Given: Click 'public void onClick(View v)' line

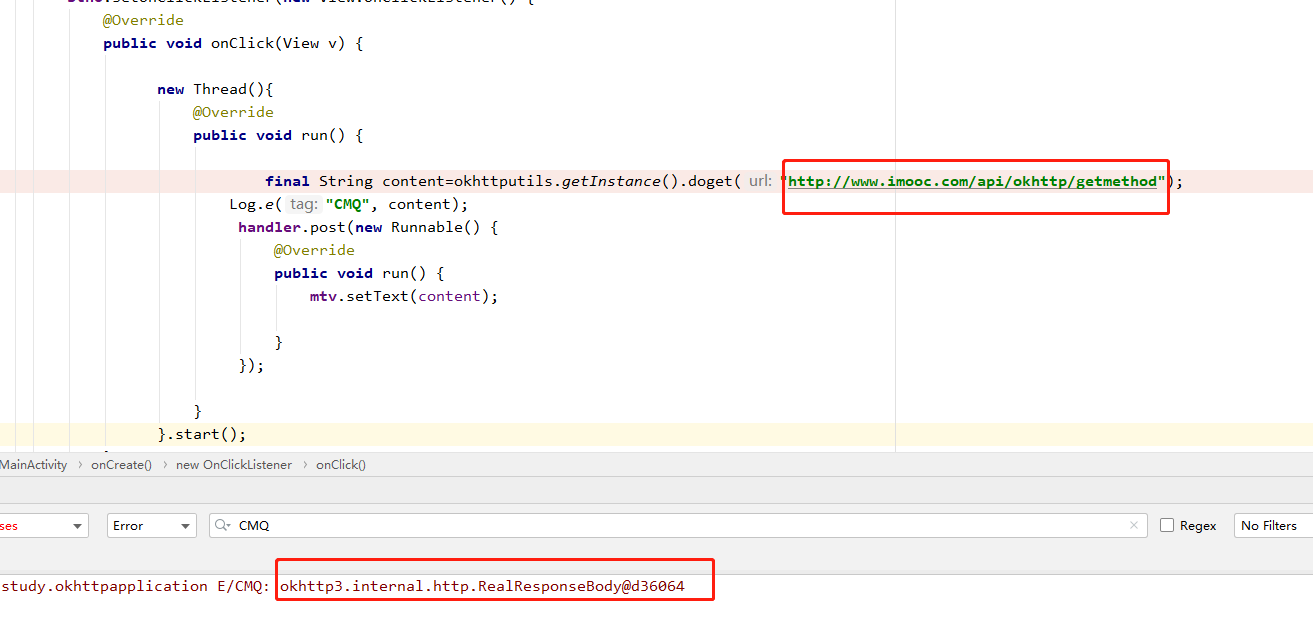Looking at the screenshot, I should pyautogui.click(x=233, y=43).
